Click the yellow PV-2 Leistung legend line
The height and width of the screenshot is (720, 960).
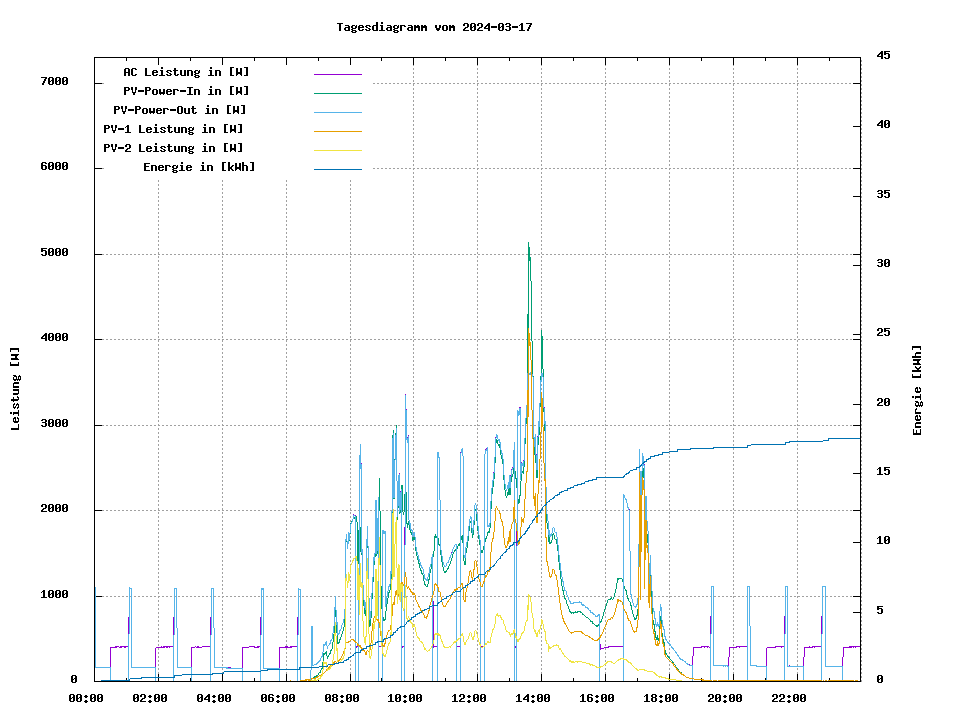click(x=337, y=150)
